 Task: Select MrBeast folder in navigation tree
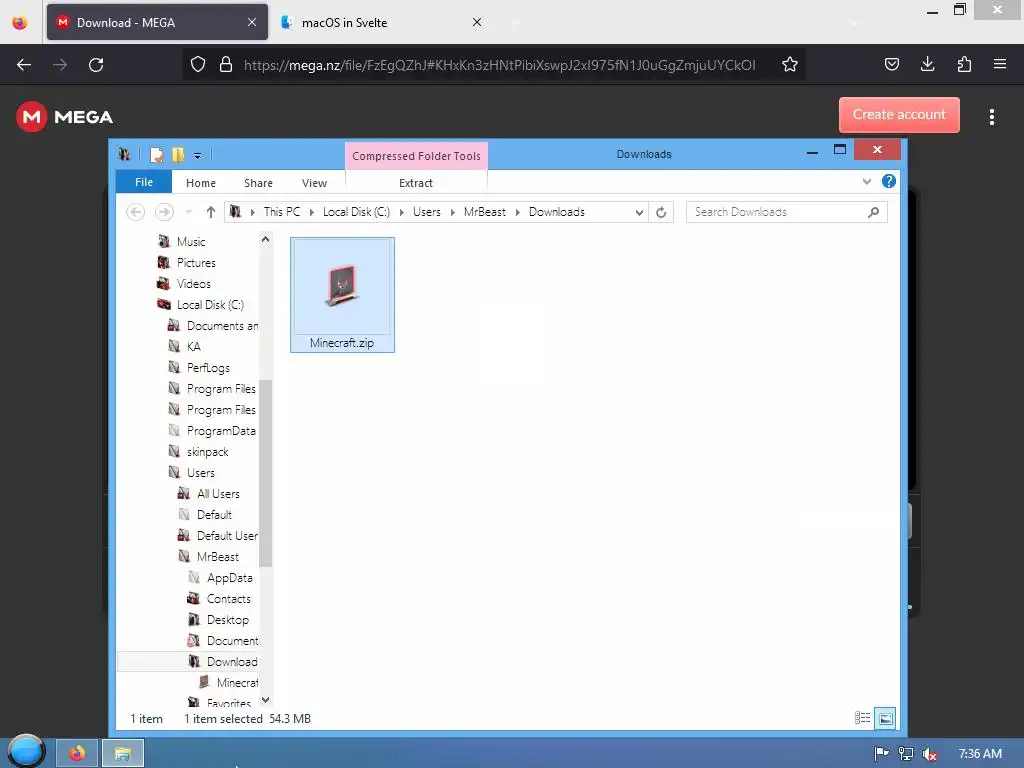(217, 556)
